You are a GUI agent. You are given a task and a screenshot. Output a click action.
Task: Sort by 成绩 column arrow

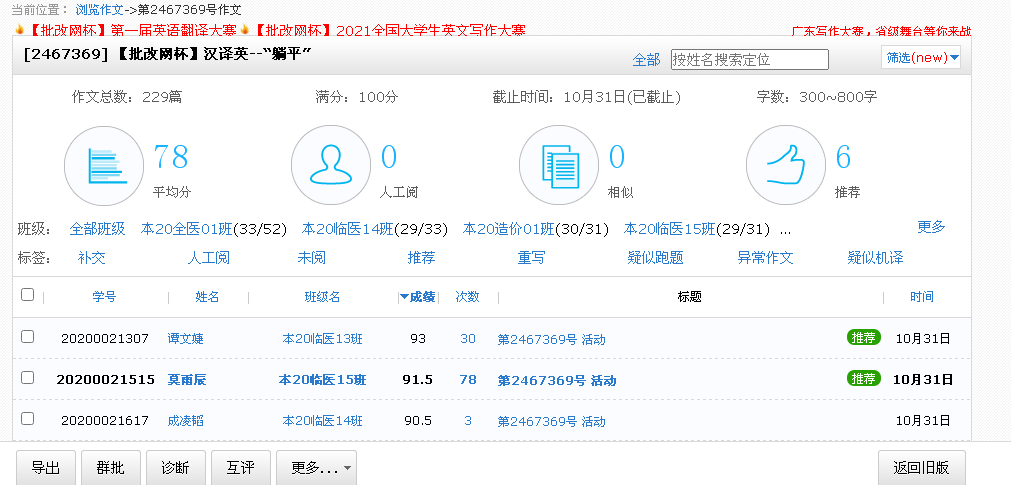coord(404,297)
